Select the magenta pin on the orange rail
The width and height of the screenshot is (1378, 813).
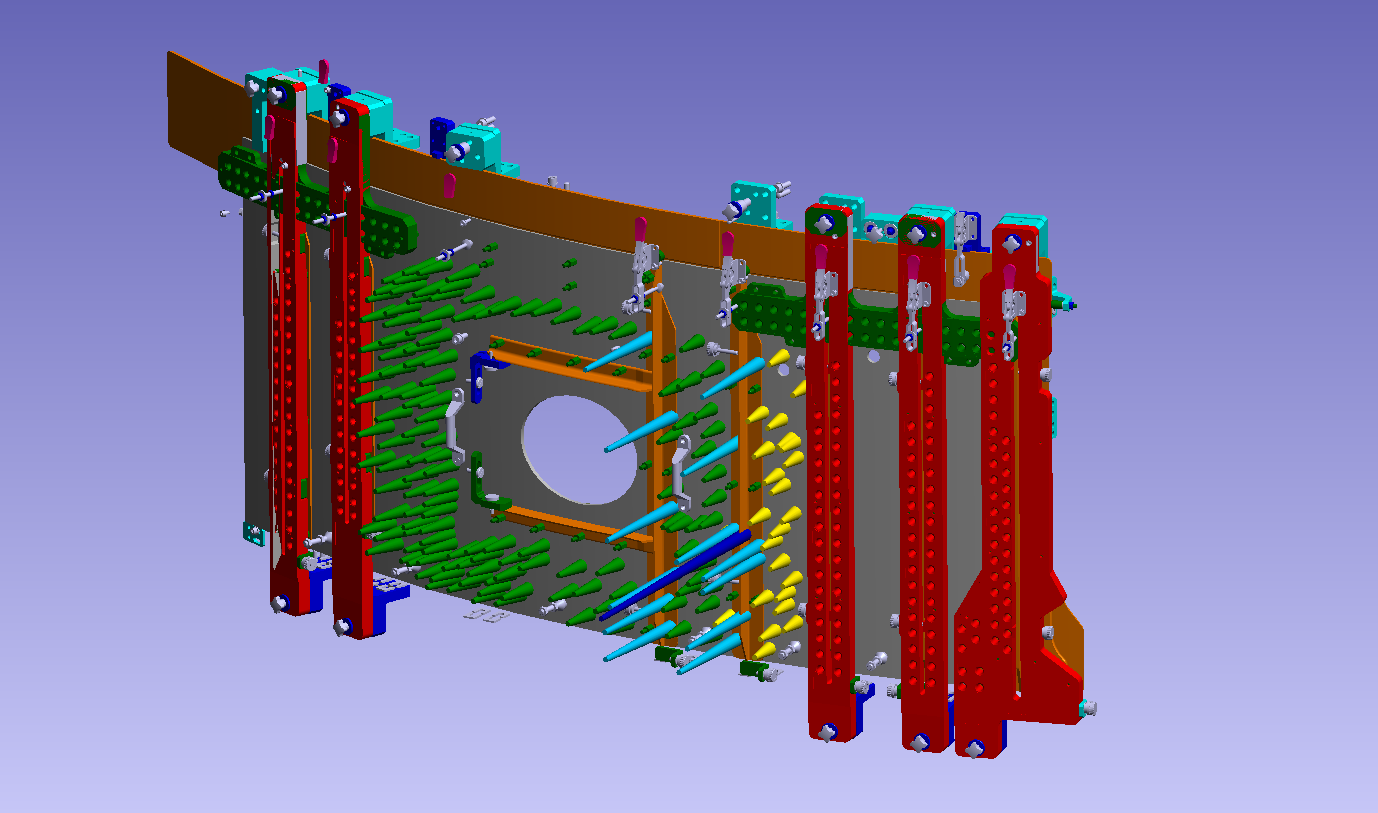(x=450, y=184)
